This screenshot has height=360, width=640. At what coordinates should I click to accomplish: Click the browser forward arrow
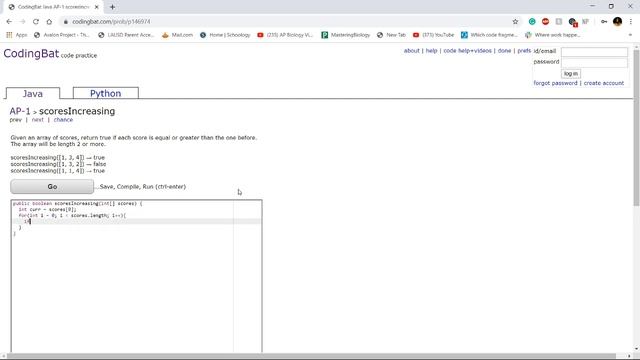click(22, 22)
